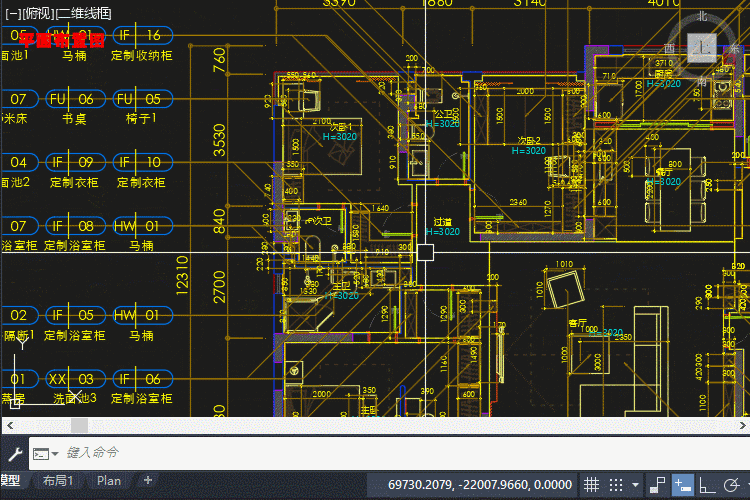Toggle grid display in status bar

591,485
